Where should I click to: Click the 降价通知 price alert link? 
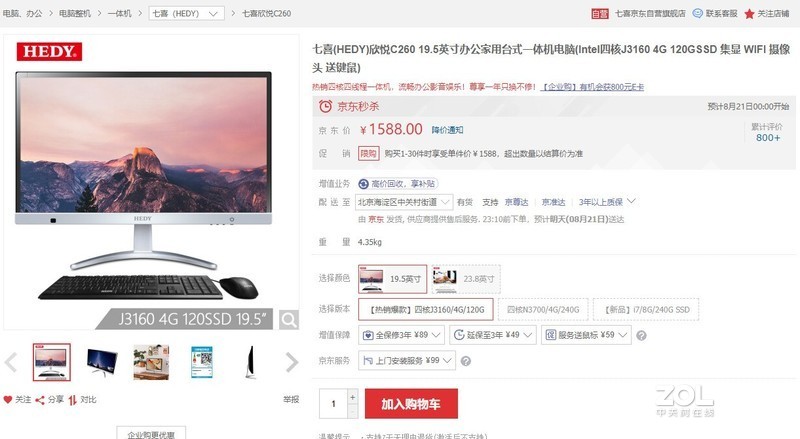(447, 130)
